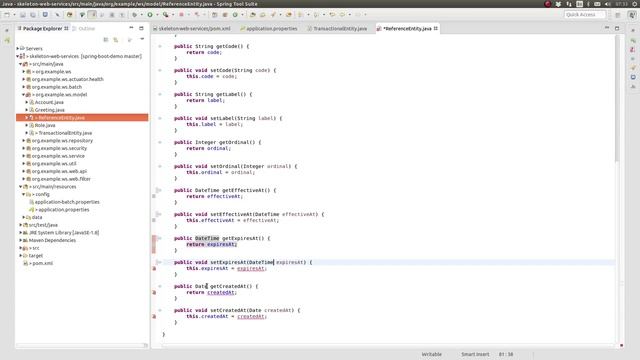Click error marker beside this.expiresAt line
640x360 pixels.
click(x=154, y=269)
